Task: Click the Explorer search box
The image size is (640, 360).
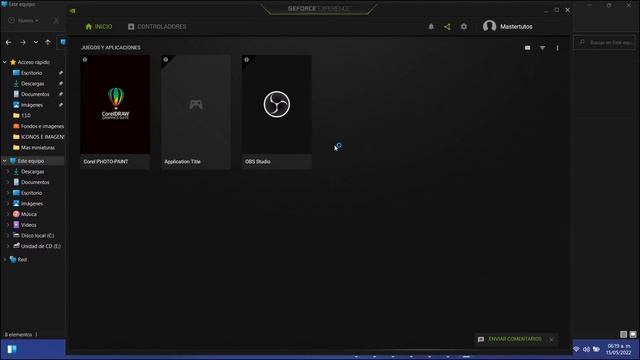Action: point(605,42)
